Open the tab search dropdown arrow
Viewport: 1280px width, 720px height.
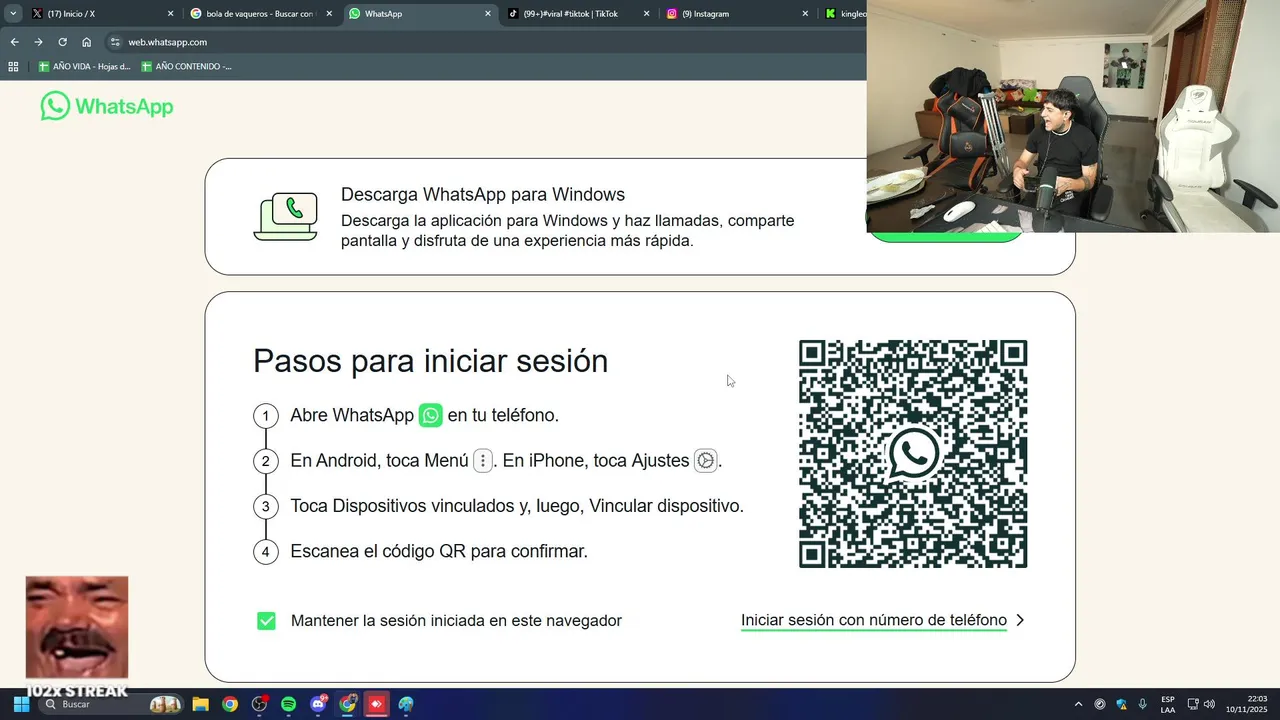pyautogui.click(x=13, y=14)
